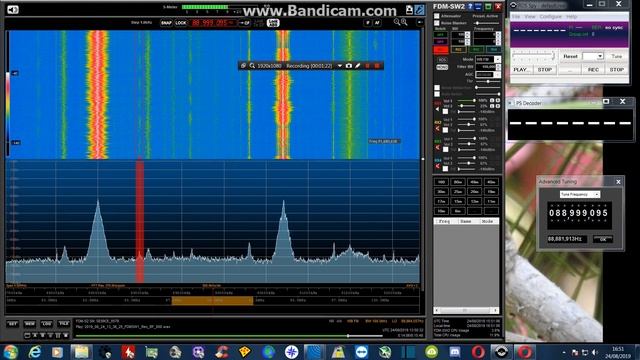Select the blue RX4 receiver button
640x360 pixels.
pyautogui.click(x=493, y=50)
